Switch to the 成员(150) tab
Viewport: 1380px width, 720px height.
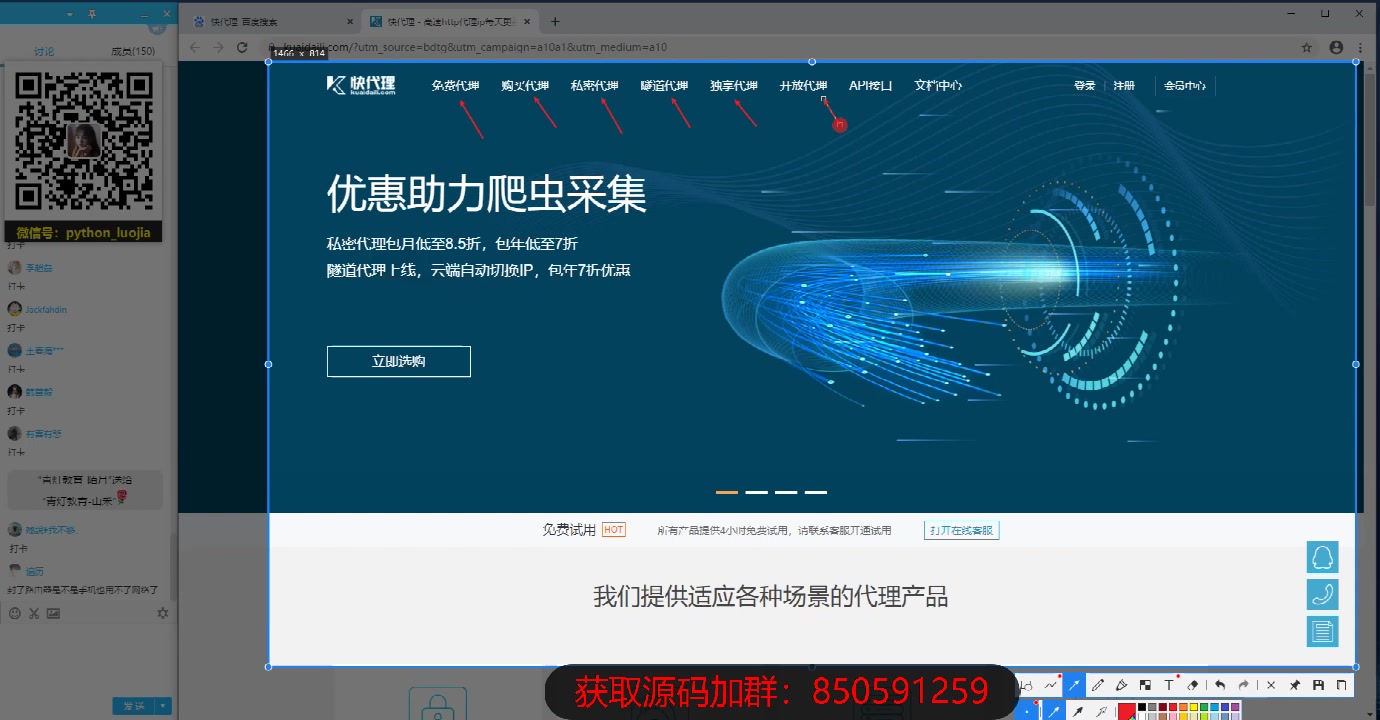coord(134,50)
